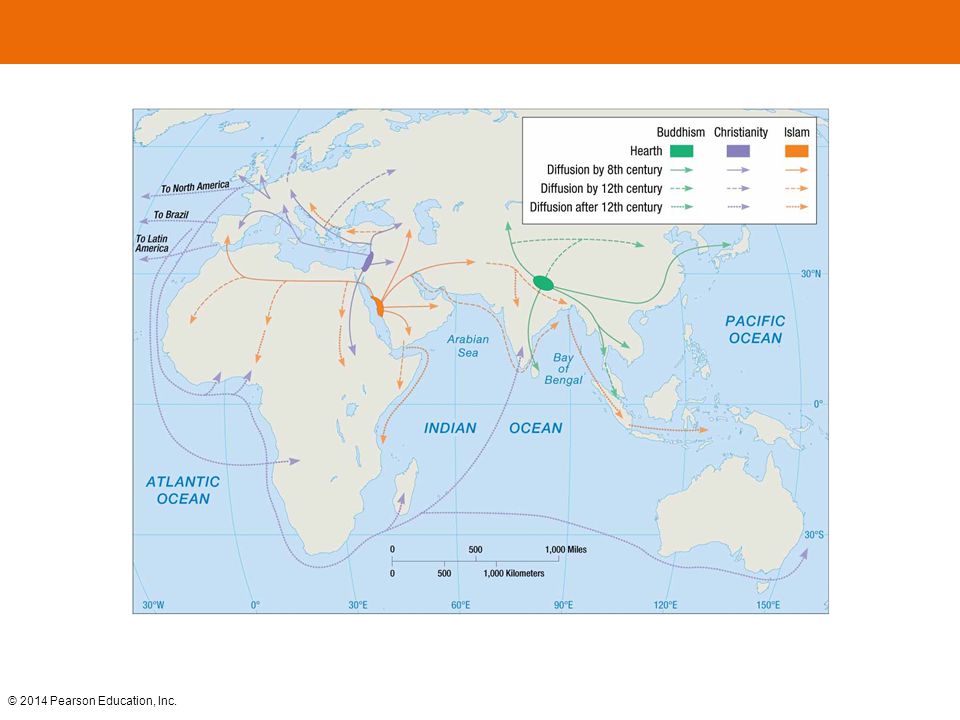This screenshot has height=720, width=960.
Task: Click the solid green 8th century arrow in legend
Action: point(681,170)
